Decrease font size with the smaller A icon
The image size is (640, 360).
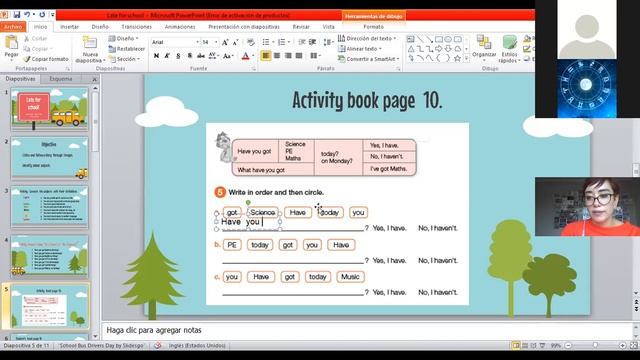coord(236,42)
